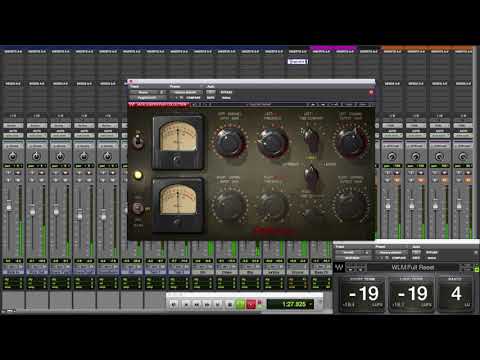Viewport: 480px width, 360px height.
Task: Click the pan knob on the second channel strip
Action: 36,156
